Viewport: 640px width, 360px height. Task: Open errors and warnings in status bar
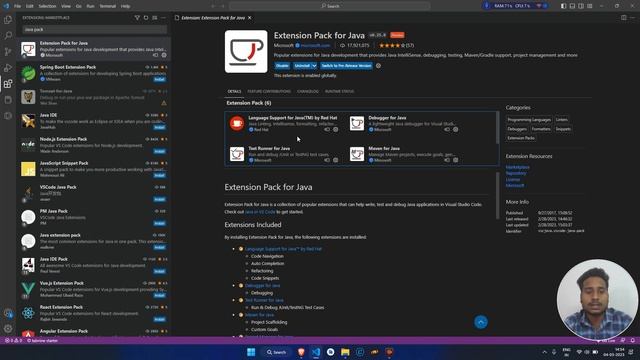(x=13, y=340)
